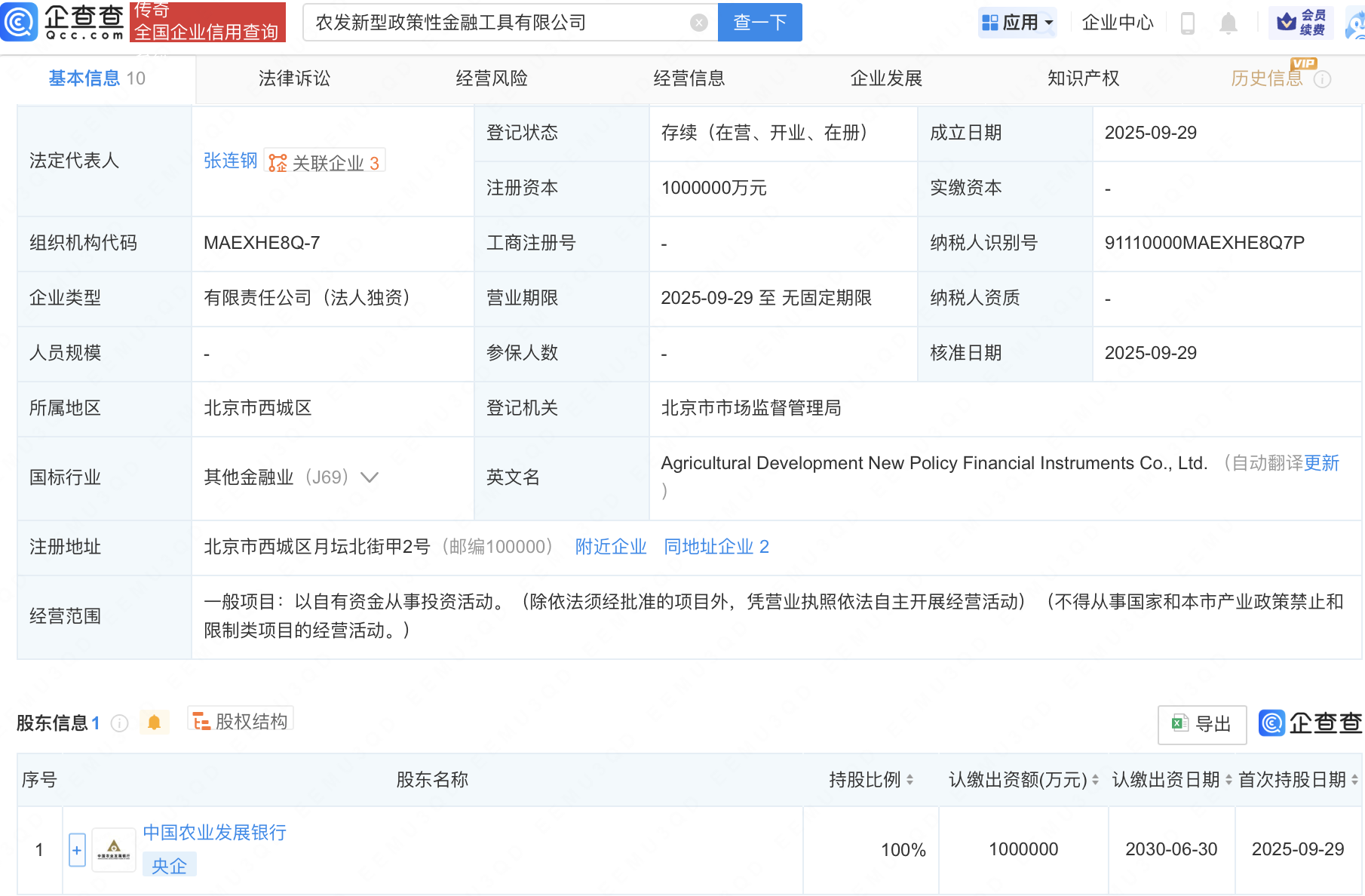Click the Qichacha logo in header

coord(63,22)
